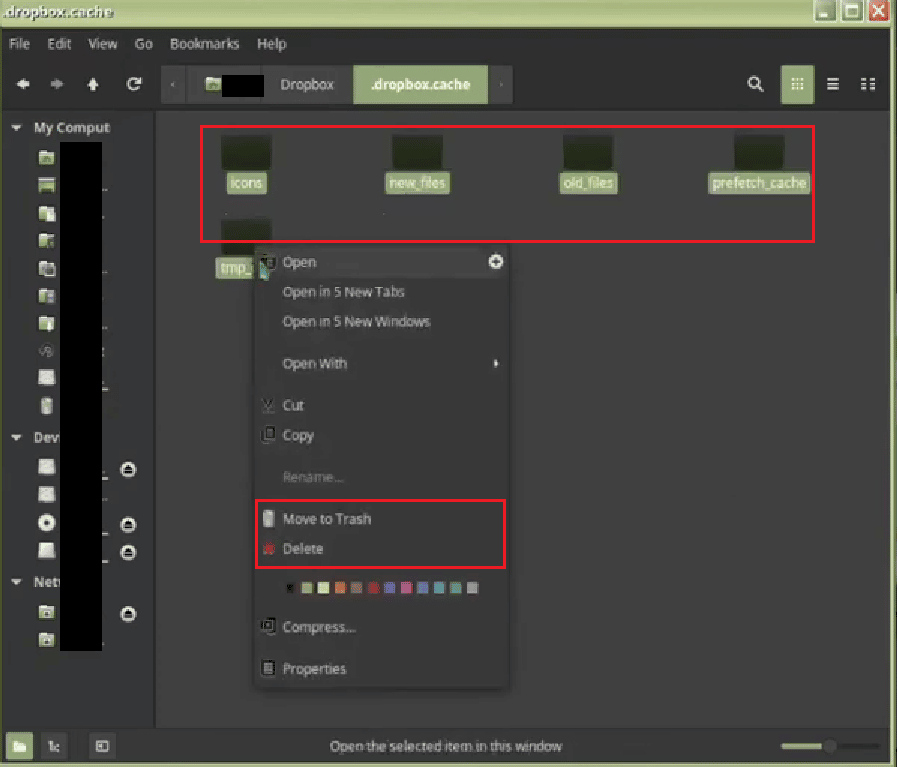Viewport: 897px width, 767px height.
Task: Open File System drive icon above Trash
Action: 47,377
